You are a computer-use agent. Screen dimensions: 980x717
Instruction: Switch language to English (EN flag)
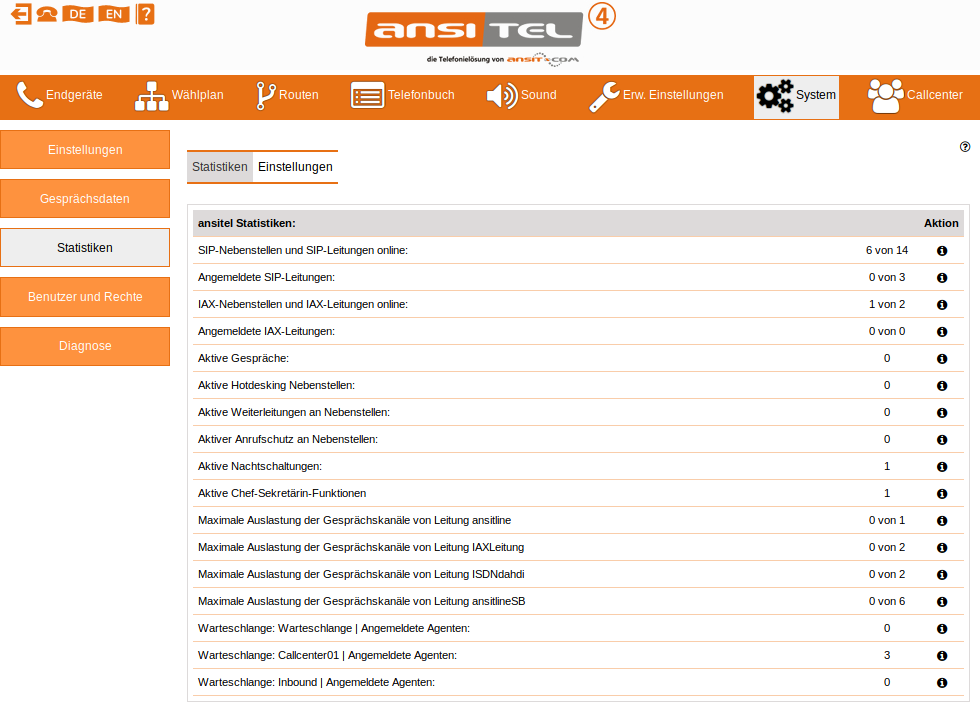(114, 14)
